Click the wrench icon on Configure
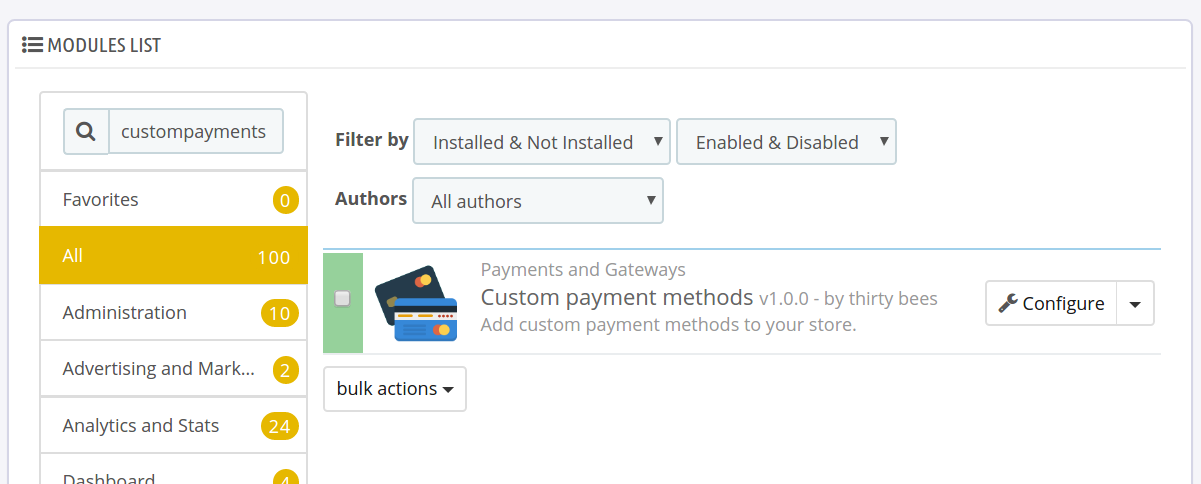 pyautogui.click(x=1008, y=303)
